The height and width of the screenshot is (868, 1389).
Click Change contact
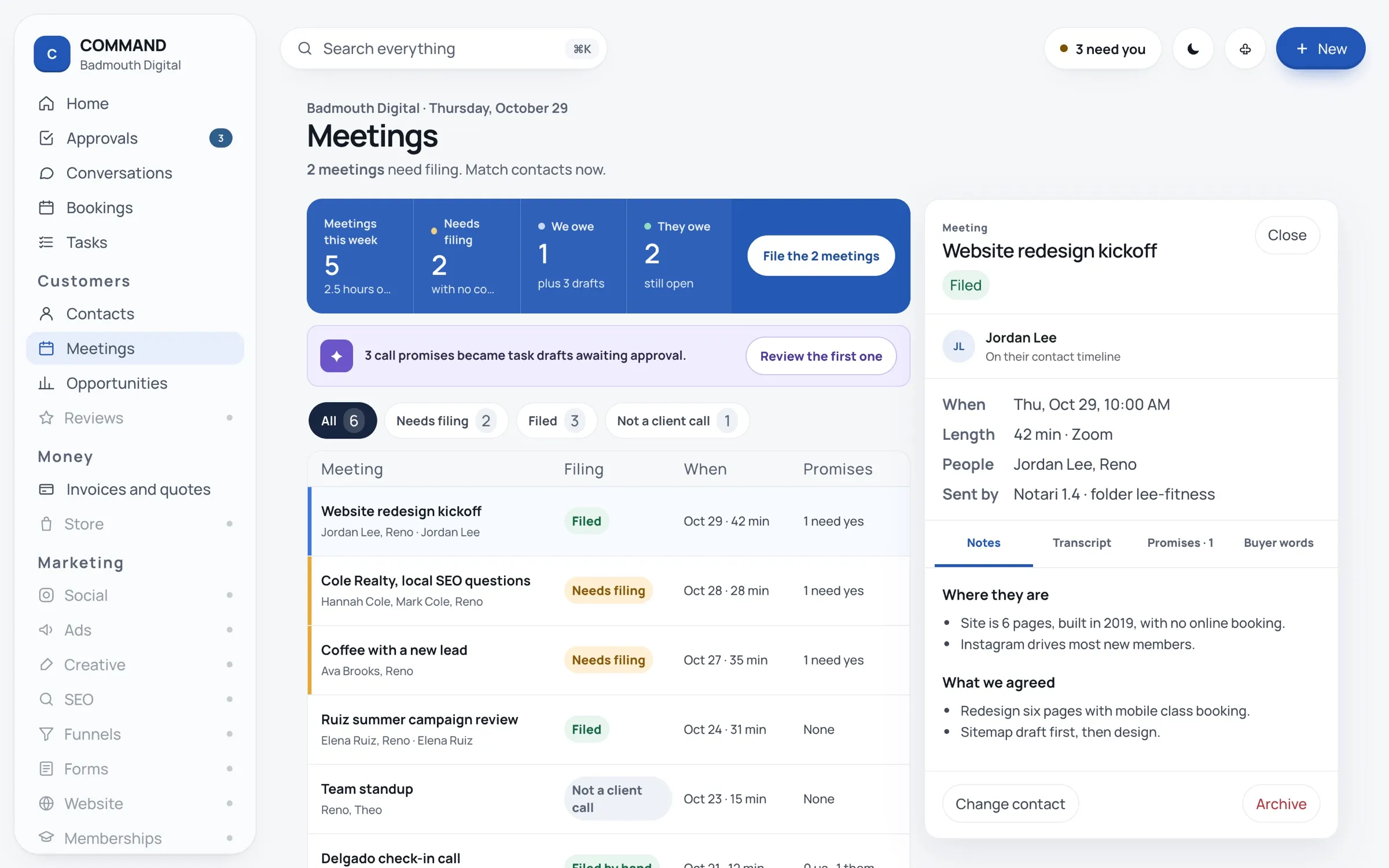(x=1010, y=804)
